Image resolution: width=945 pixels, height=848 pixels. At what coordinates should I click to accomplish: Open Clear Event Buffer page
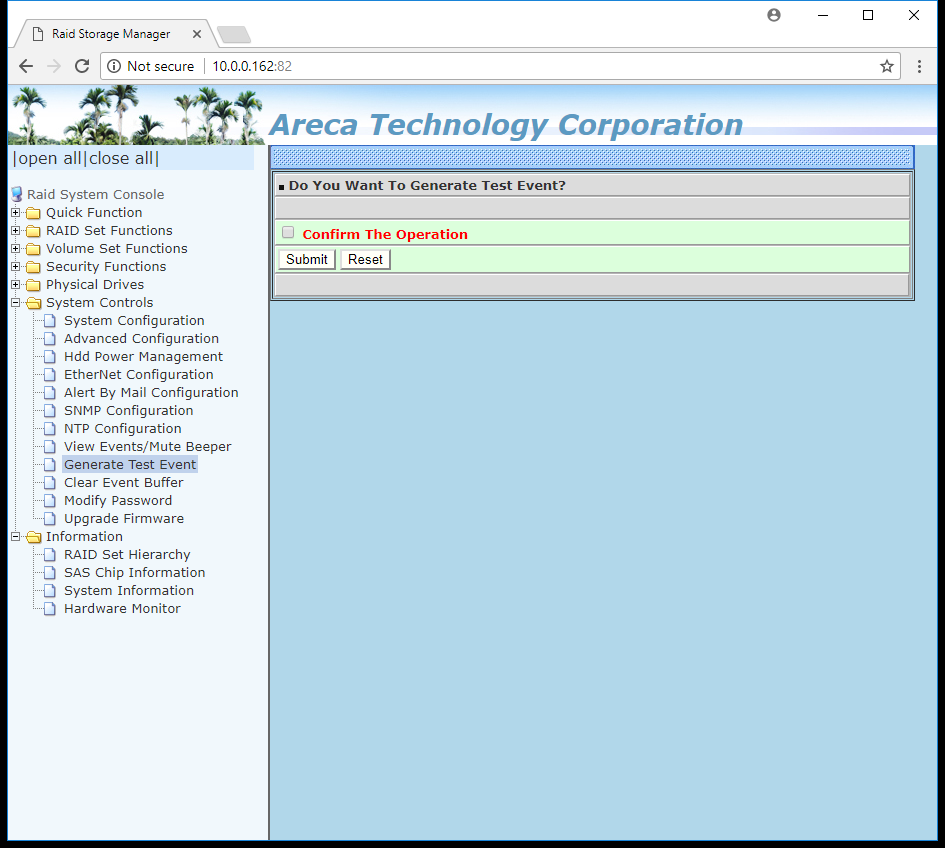[x=124, y=483]
